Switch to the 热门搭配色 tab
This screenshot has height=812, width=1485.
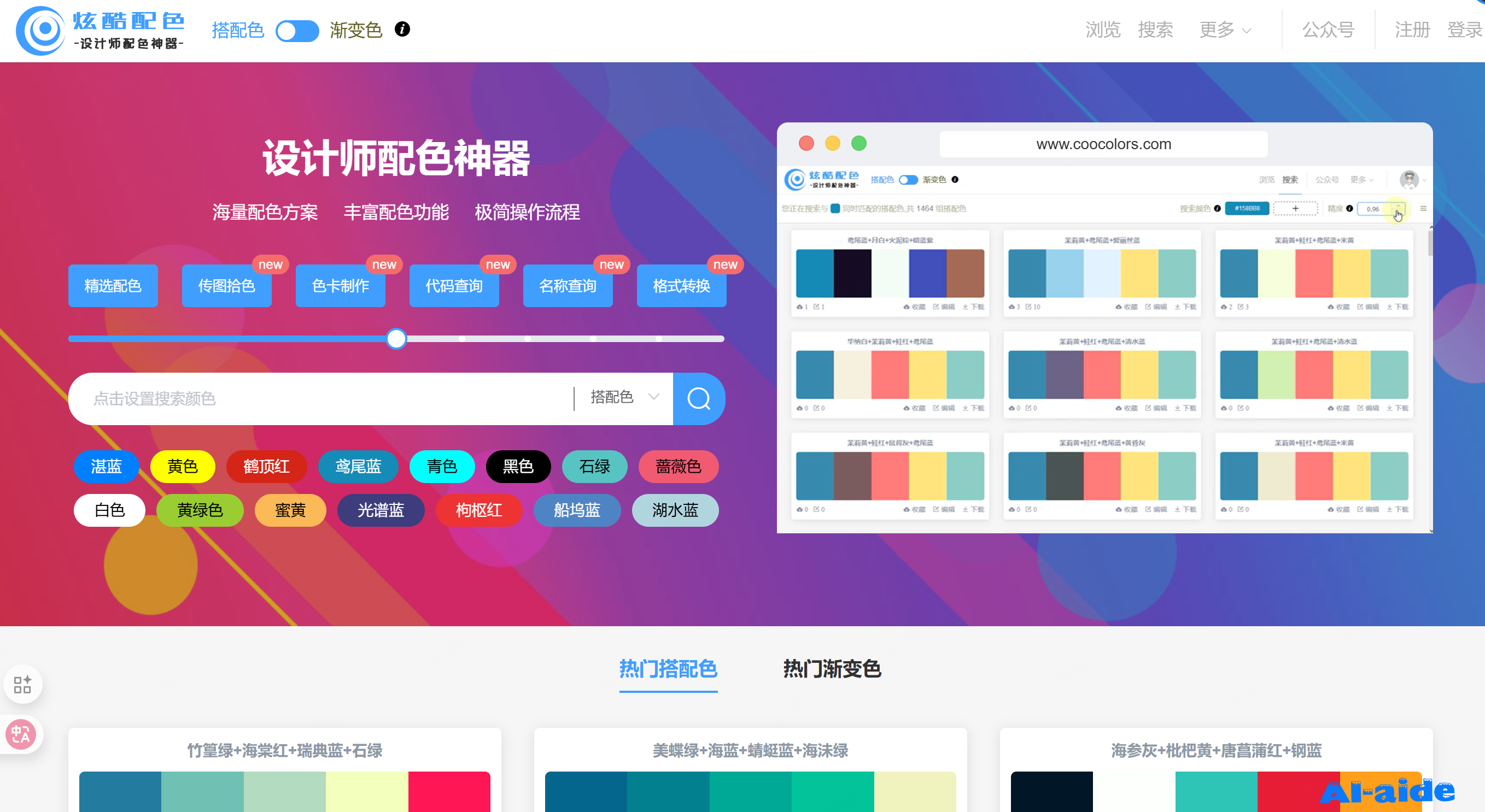point(668,669)
